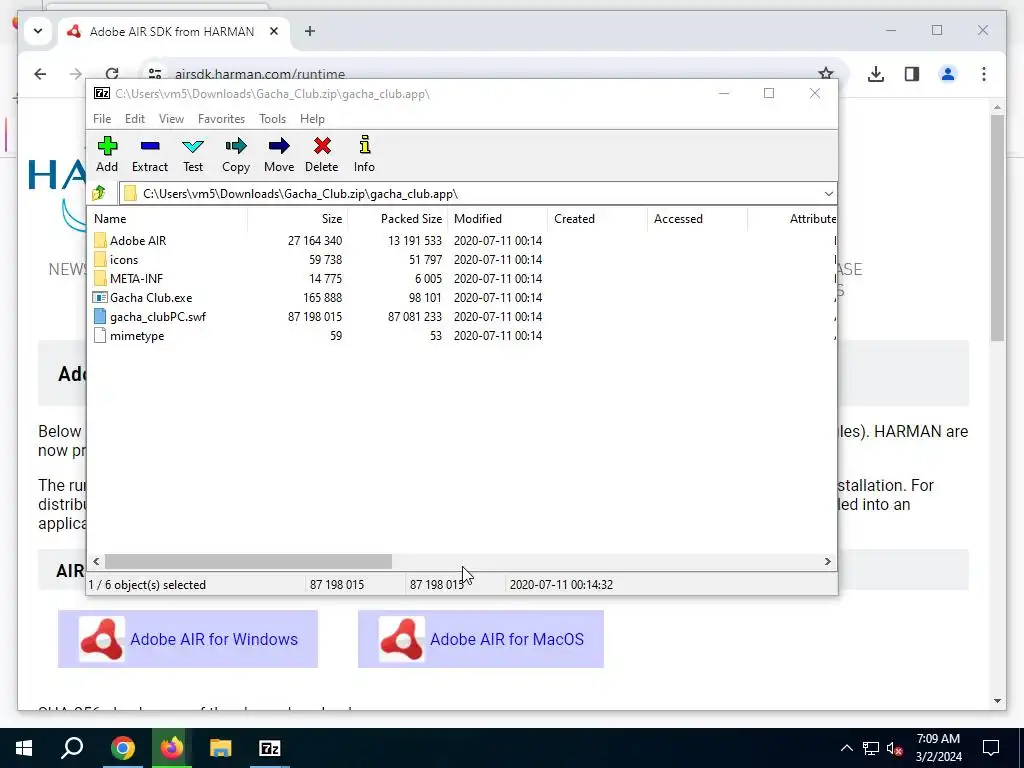Open the Help menu
Screen dimensions: 1024x768
click(x=312, y=119)
